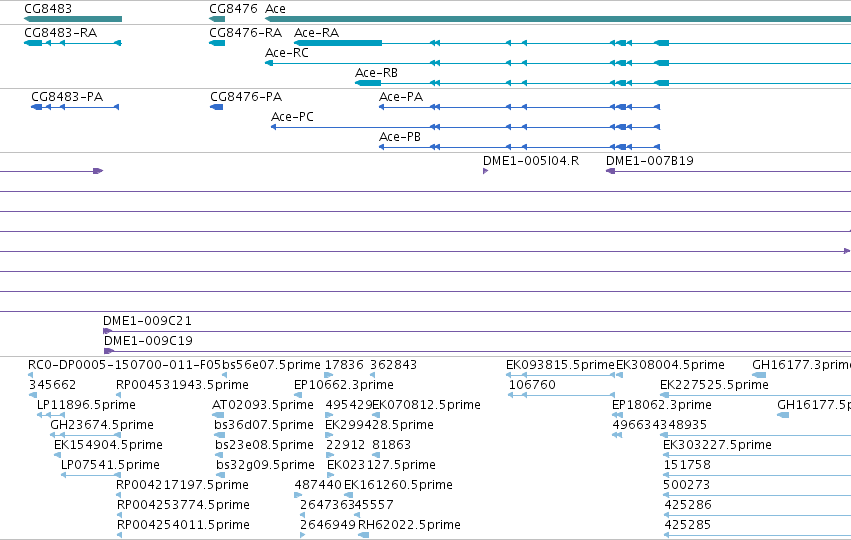Image resolution: width=851 pixels, height=540 pixels.
Task: Select the 425285 feature label
Action: click(x=688, y=525)
